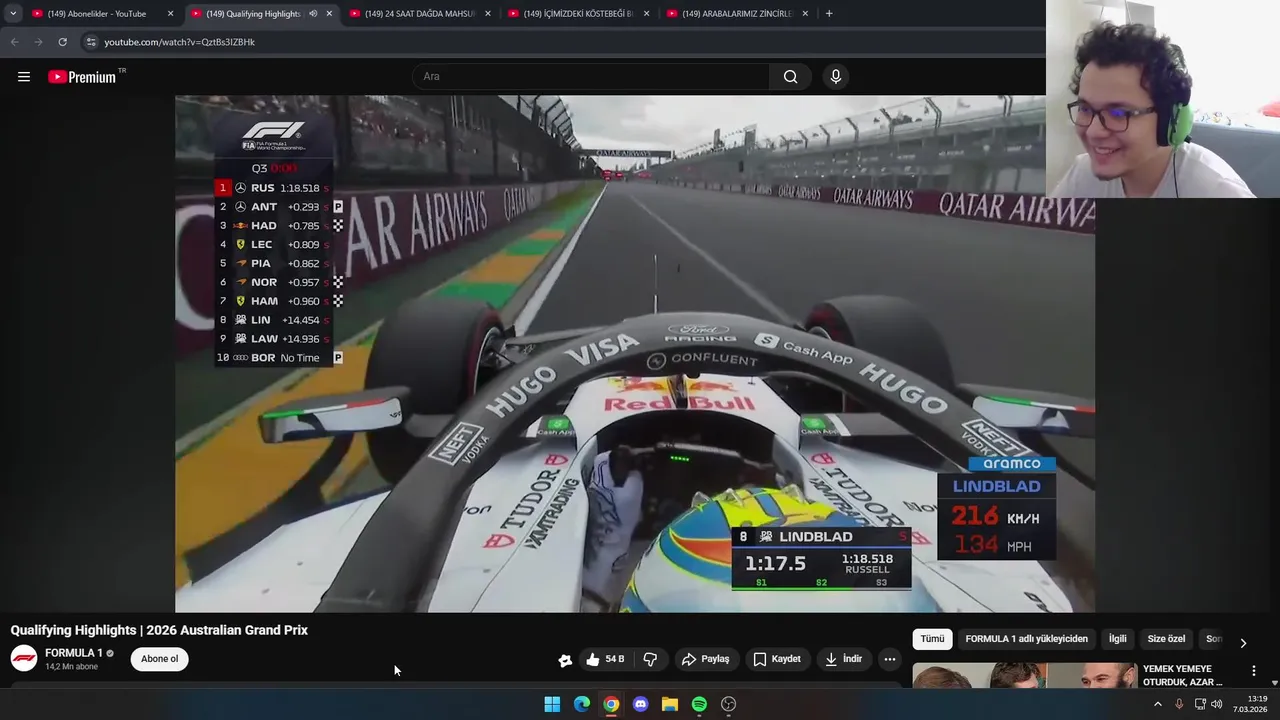Viewport: 1280px width, 720px height.
Task: Share the video with Paylaş
Action: tap(706, 659)
